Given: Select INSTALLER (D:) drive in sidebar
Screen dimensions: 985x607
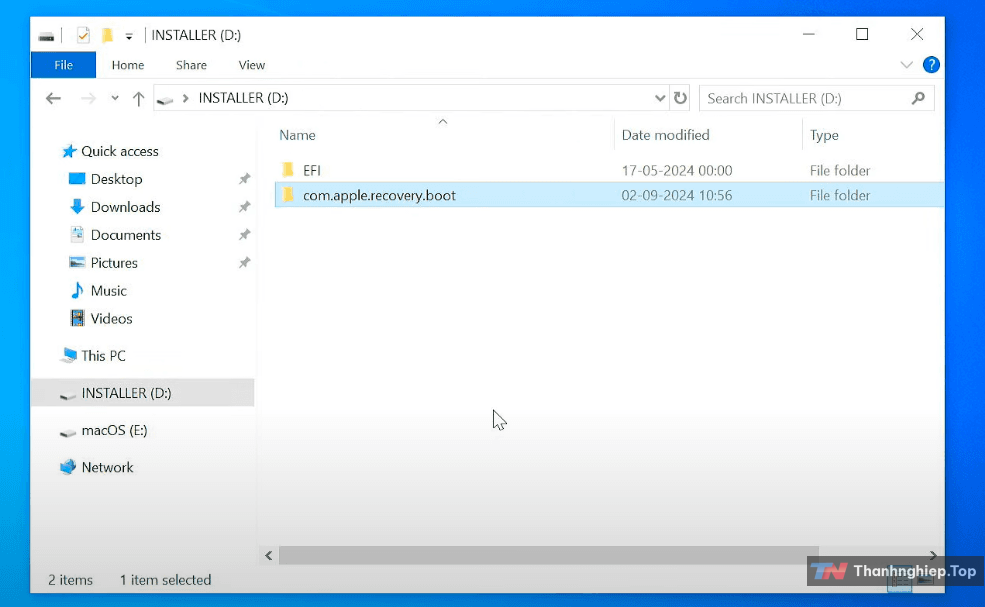Looking at the screenshot, I should (143, 393).
